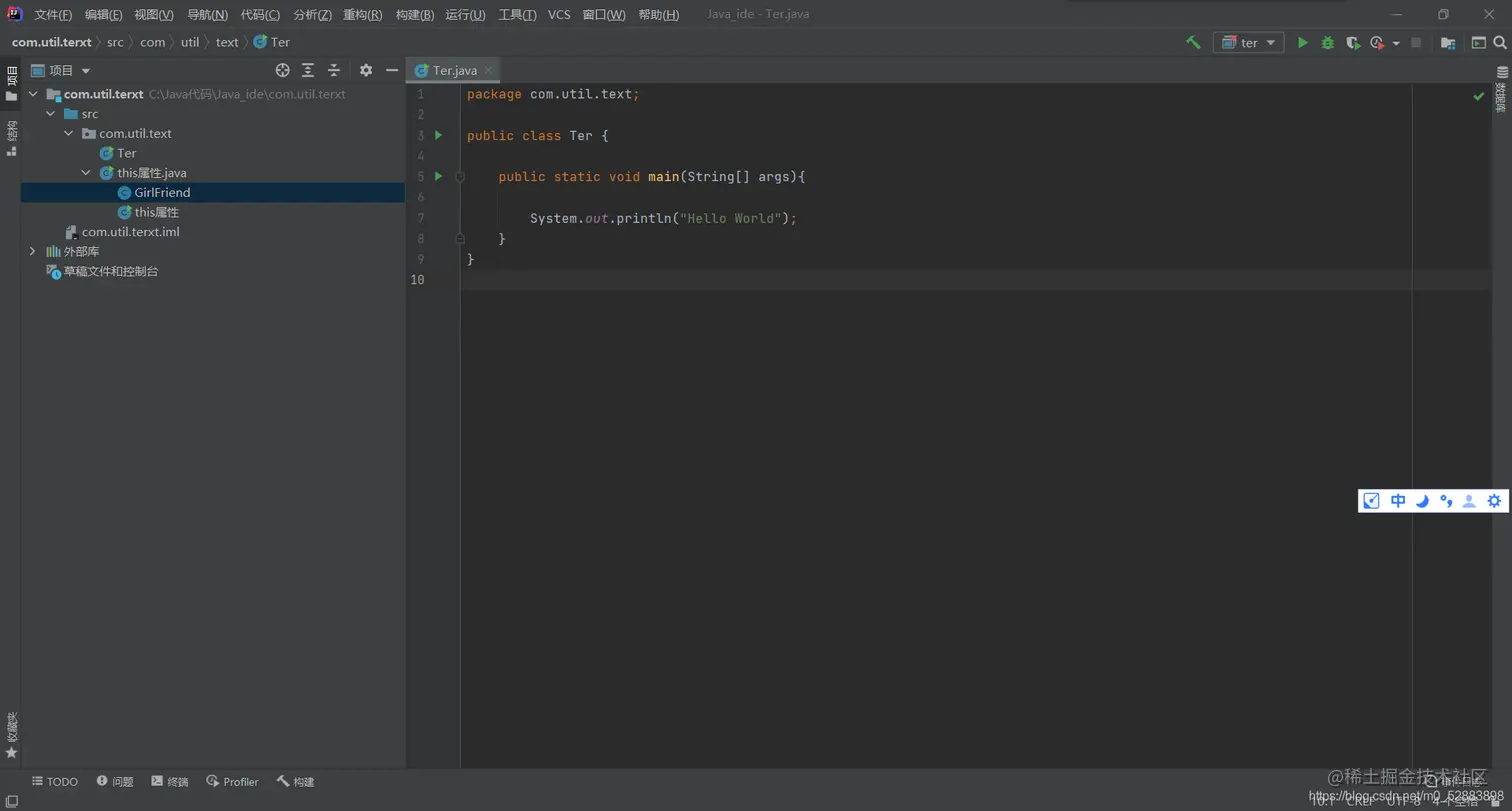Toggle 结构 side tool window tab
The height and width of the screenshot is (811, 1512).
(x=11, y=138)
